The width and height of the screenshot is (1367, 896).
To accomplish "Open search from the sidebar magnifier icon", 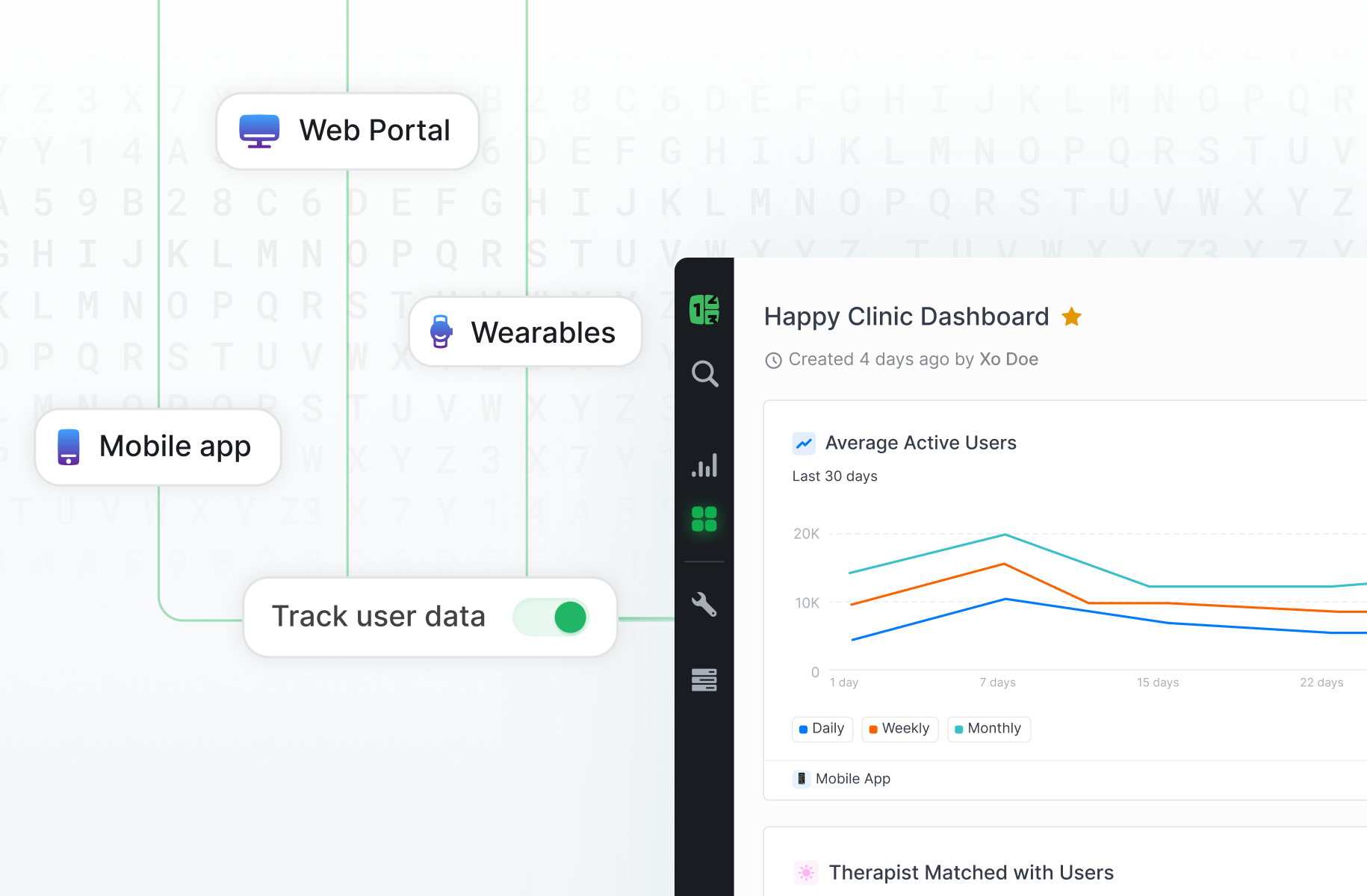I will pyautogui.click(x=704, y=375).
